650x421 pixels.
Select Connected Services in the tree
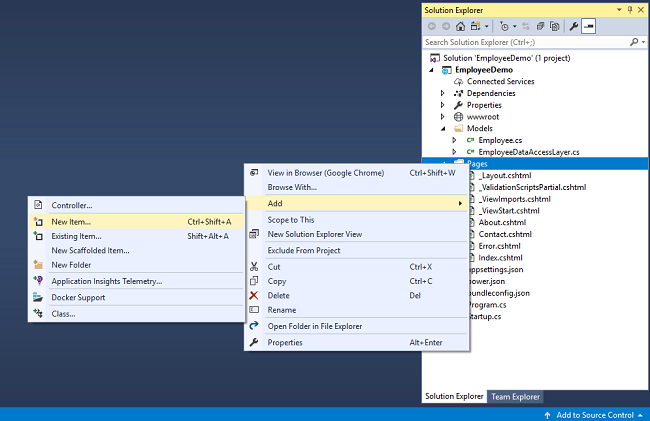(500, 82)
